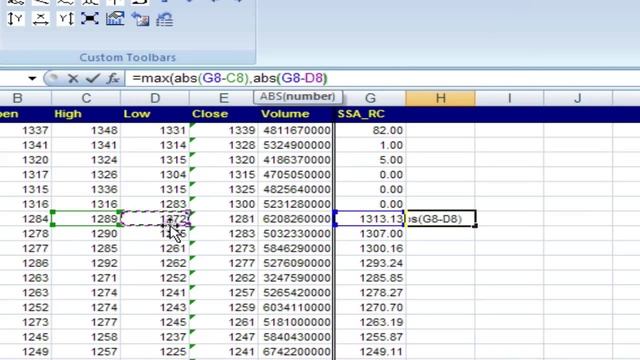The image size is (640, 360).
Task: Select High cell showing 1348
Action: tap(86, 130)
